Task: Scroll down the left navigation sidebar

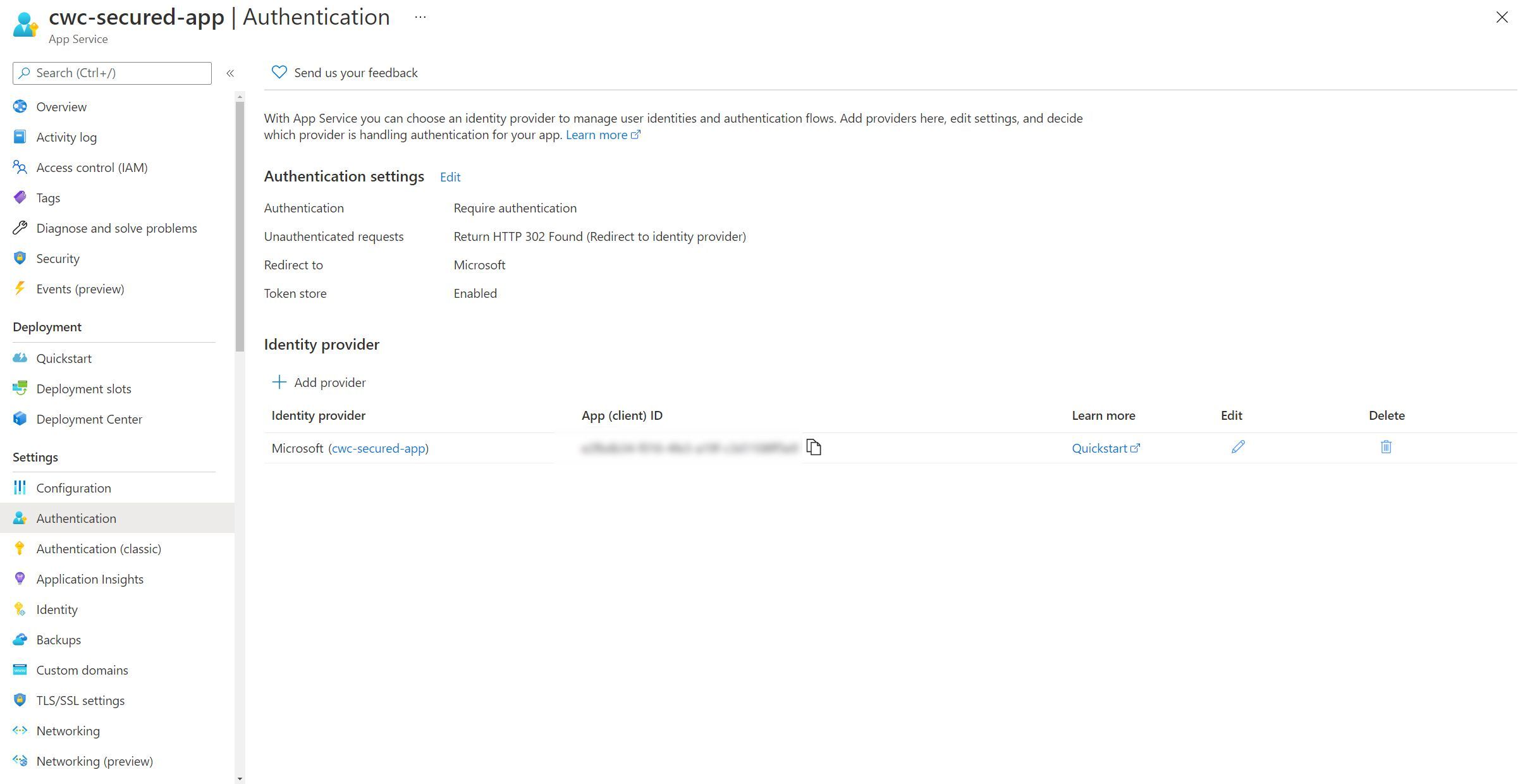Action: (239, 777)
